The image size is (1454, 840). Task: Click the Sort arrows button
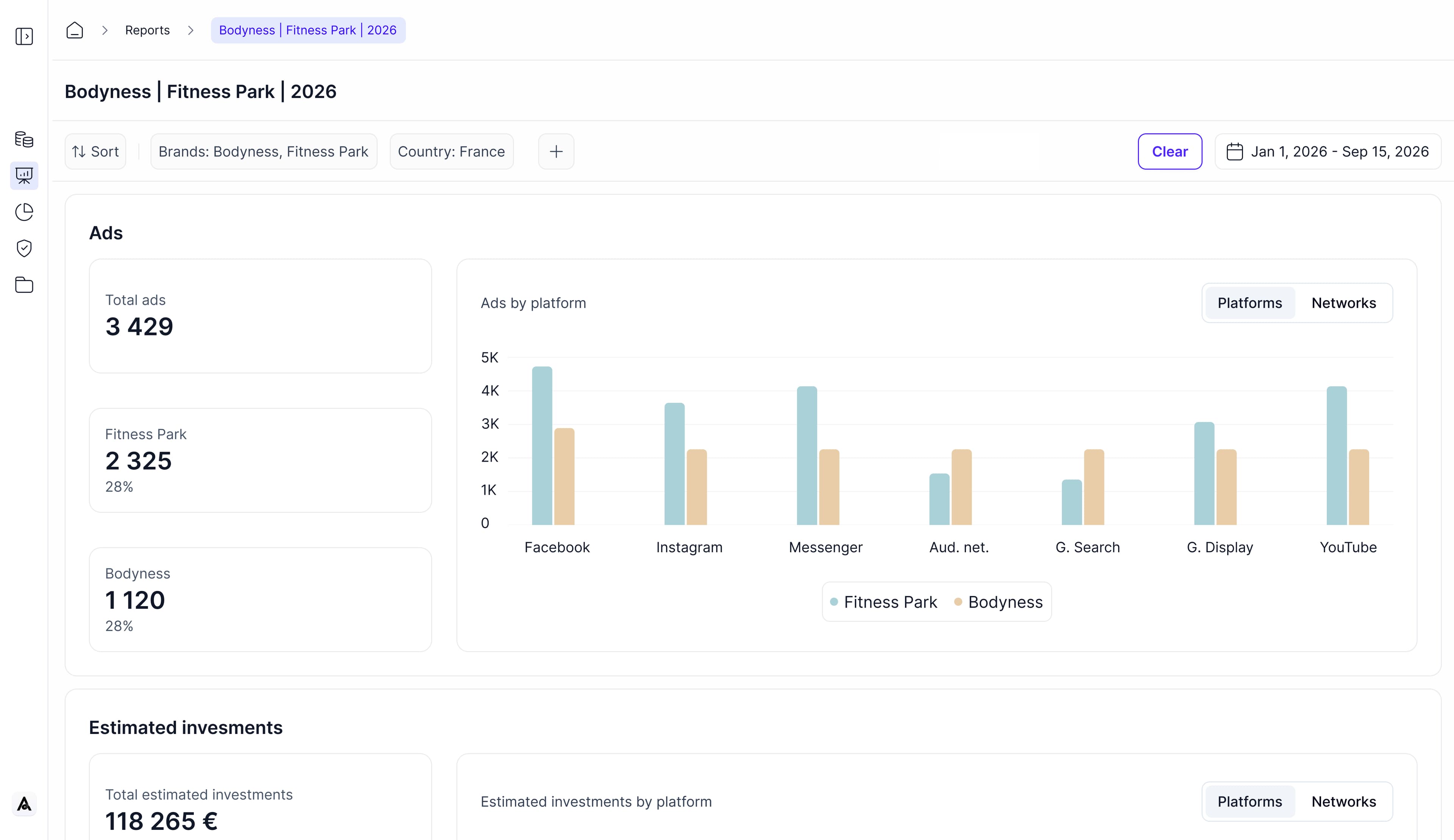[x=95, y=152]
